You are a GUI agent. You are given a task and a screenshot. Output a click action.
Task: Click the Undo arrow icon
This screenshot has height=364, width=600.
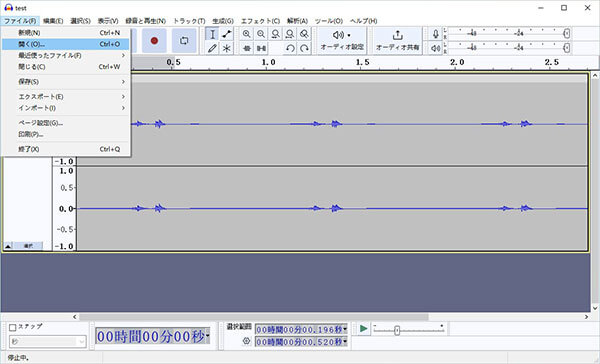290,48
